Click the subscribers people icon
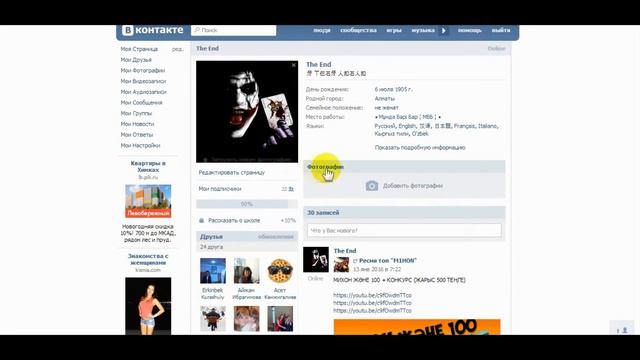The width and height of the screenshot is (640, 360). pyautogui.click(x=291, y=189)
